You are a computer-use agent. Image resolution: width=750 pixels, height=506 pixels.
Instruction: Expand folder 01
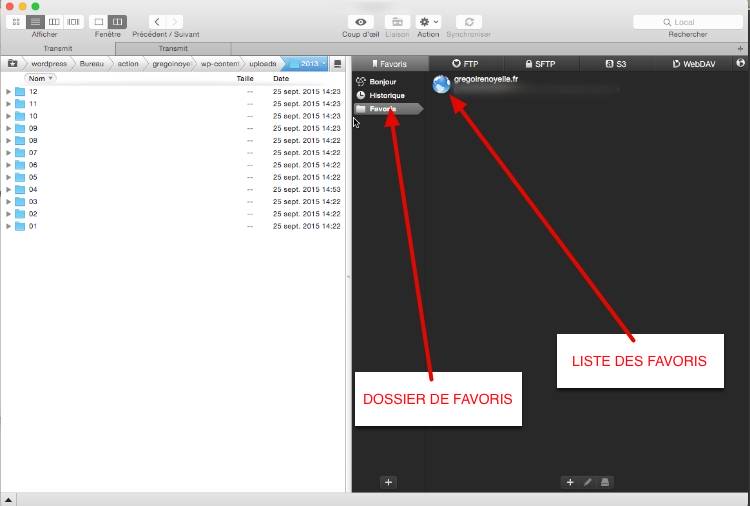tap(8, 226)
